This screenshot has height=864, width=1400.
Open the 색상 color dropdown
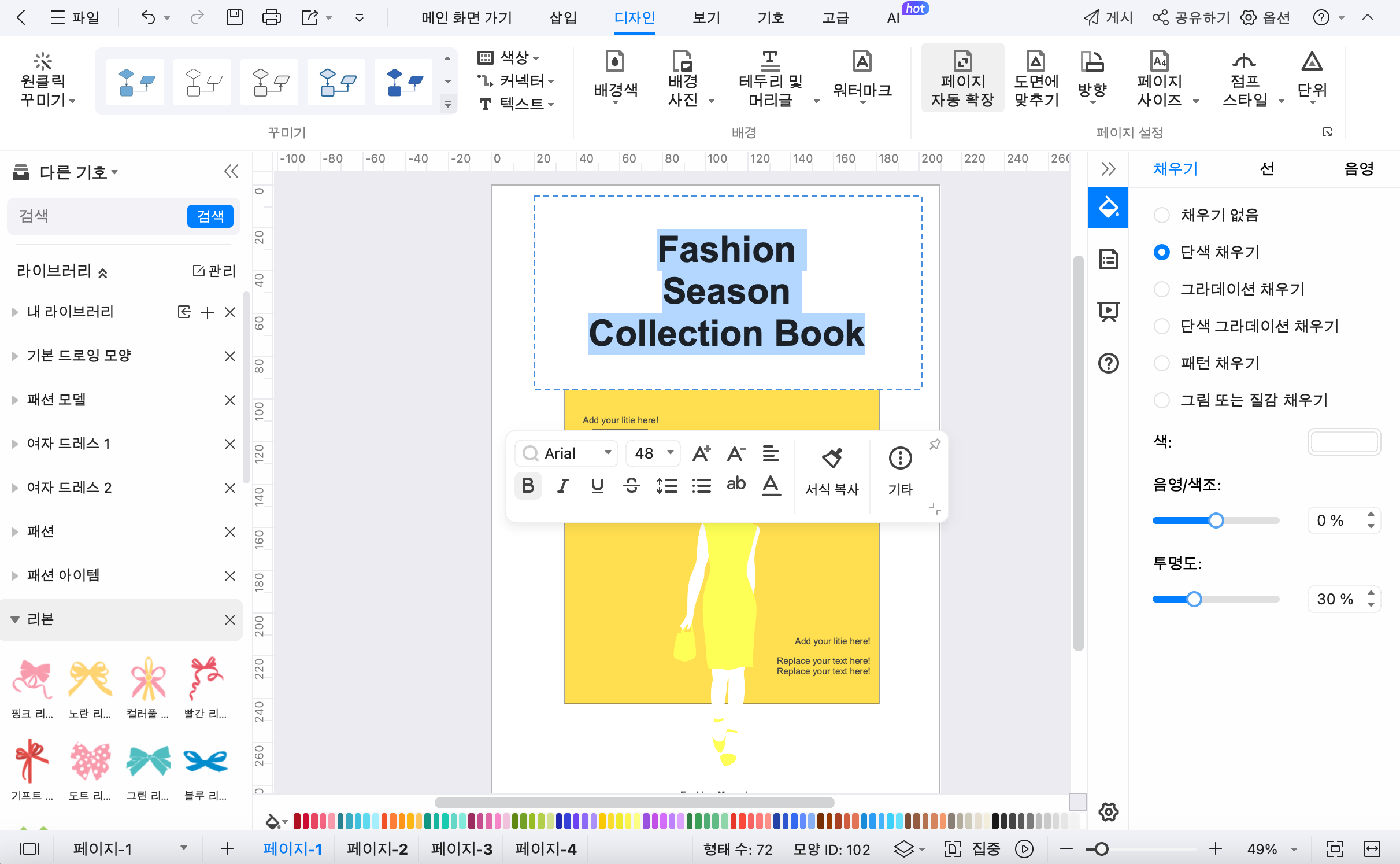[509, 57]
